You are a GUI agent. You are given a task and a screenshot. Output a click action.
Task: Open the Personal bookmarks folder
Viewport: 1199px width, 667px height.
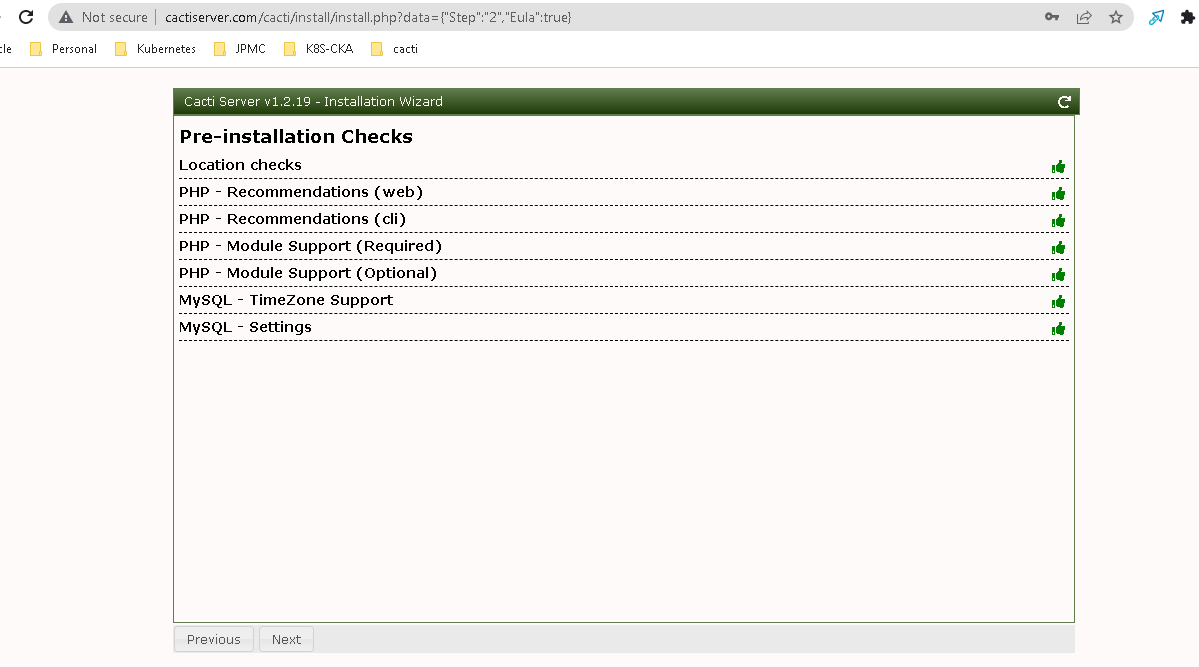(63, 49)
